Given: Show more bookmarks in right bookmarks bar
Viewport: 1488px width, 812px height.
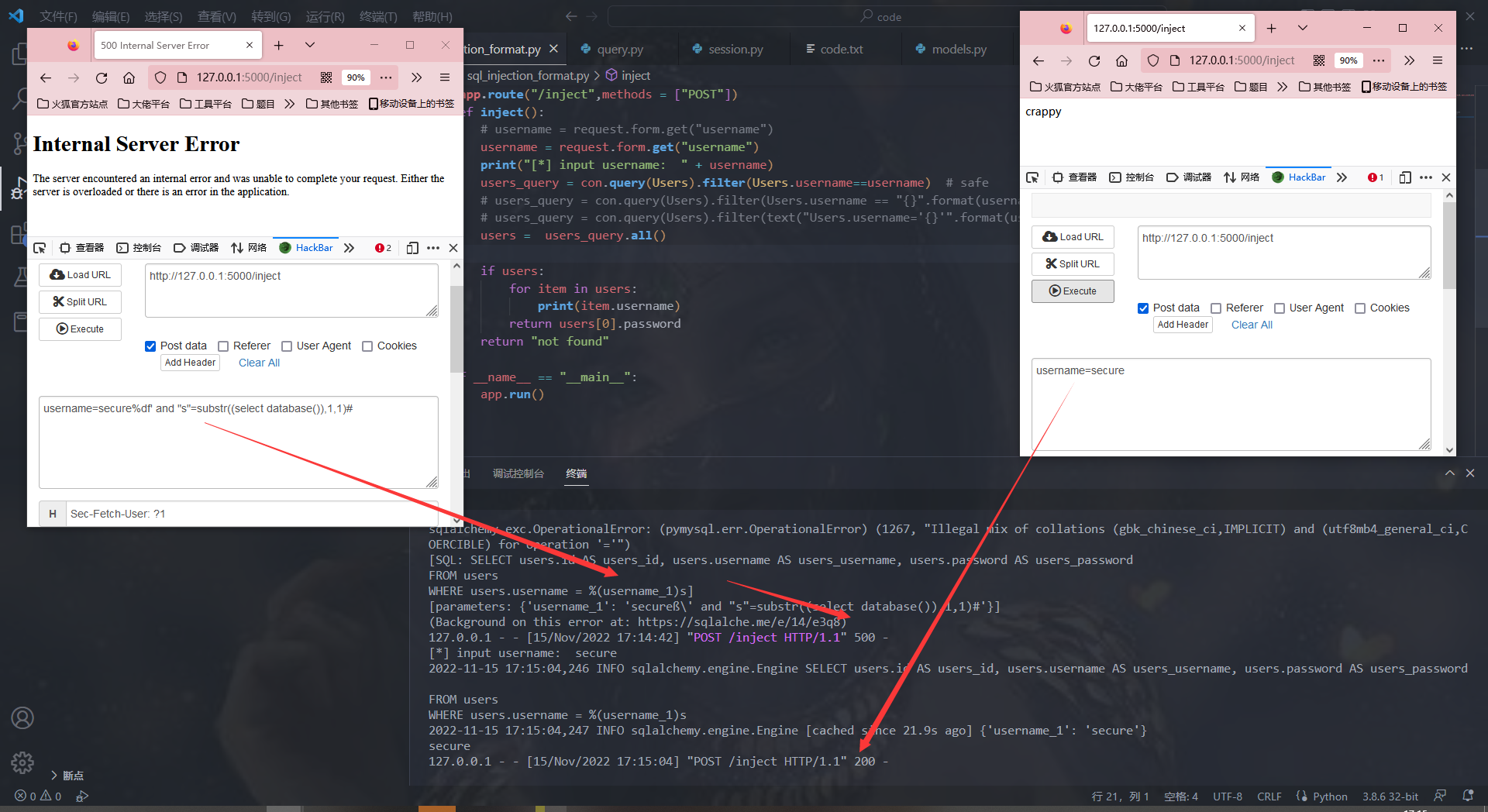Looking at the screenshot, I should pos(1282,87).
